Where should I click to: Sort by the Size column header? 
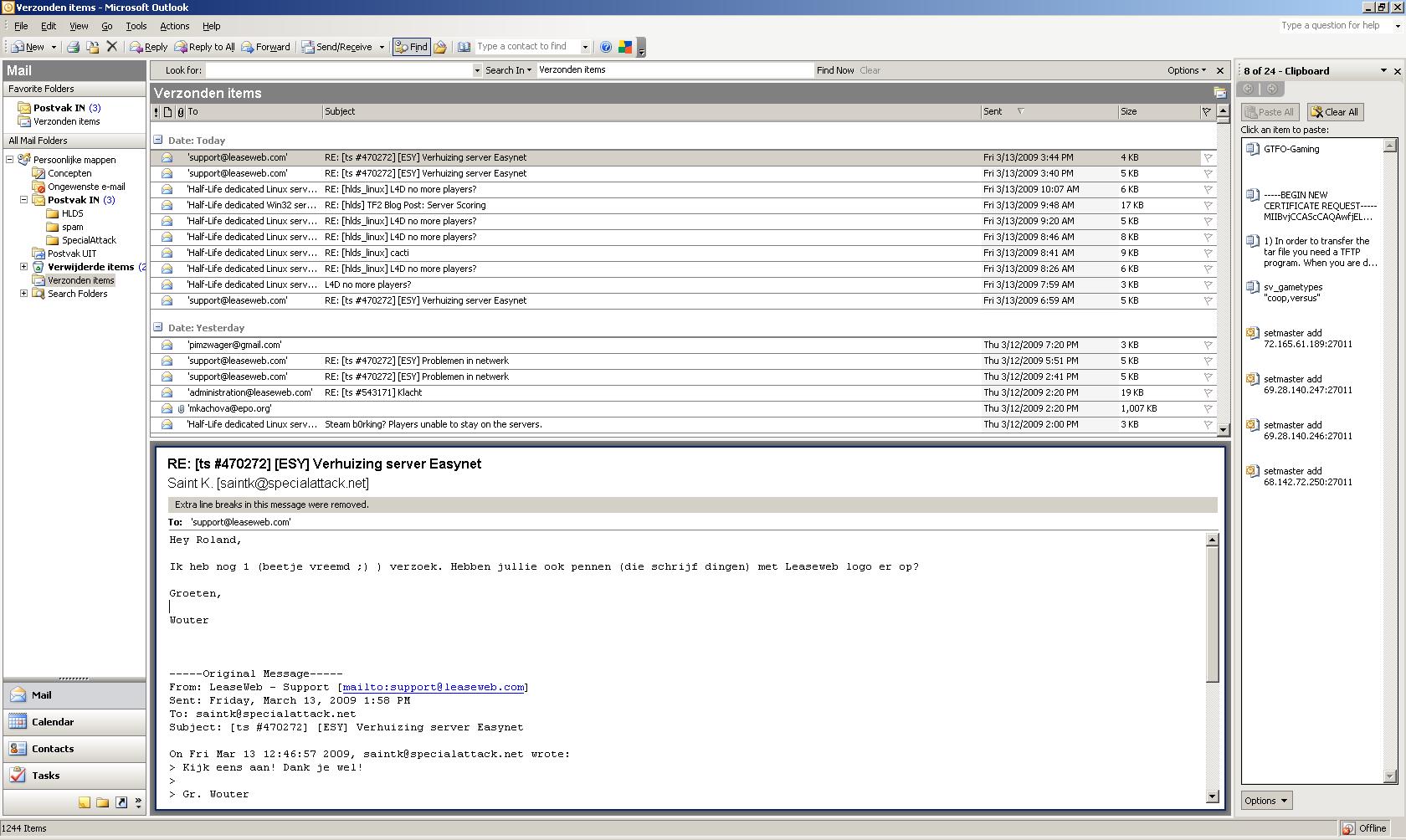point(1158,111)
